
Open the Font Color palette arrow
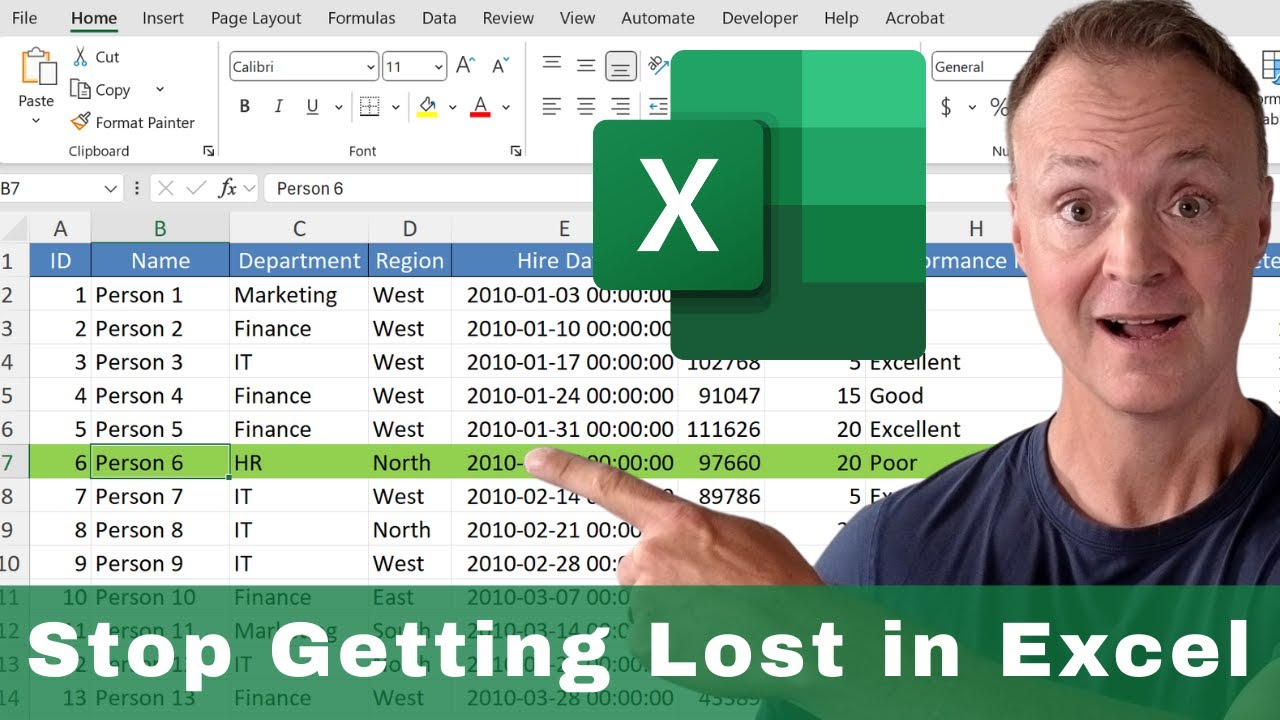(506, 107)
